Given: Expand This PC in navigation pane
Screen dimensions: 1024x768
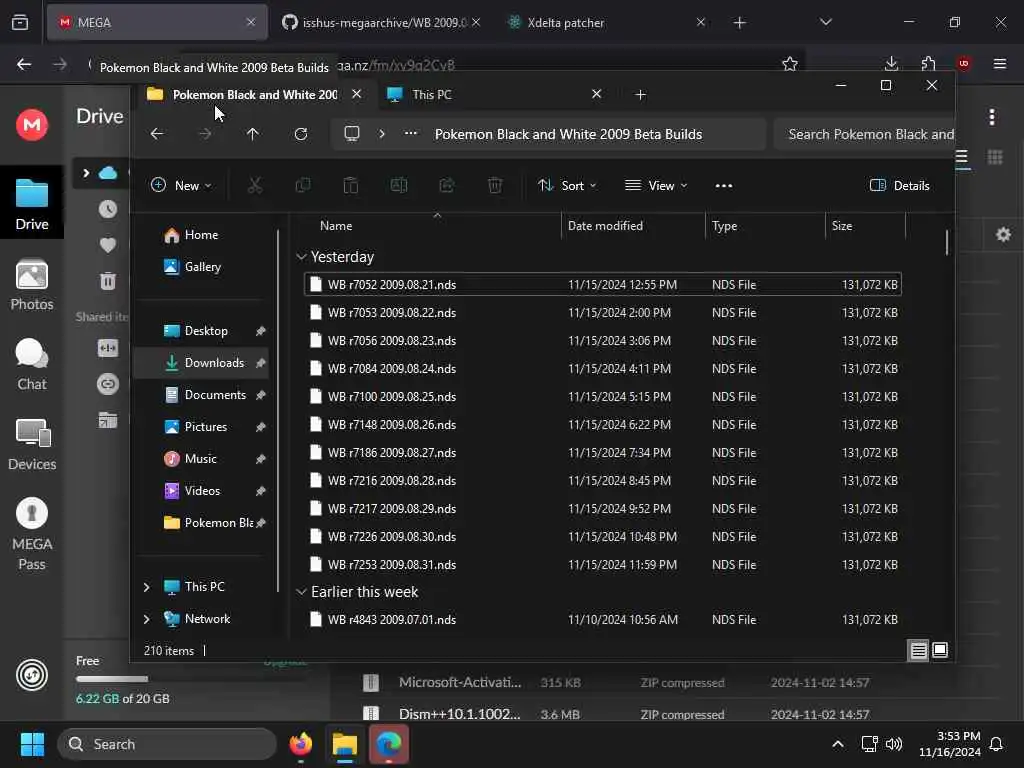Looking at the screenshot, I should pyautogui.click(x=146, y=587).
